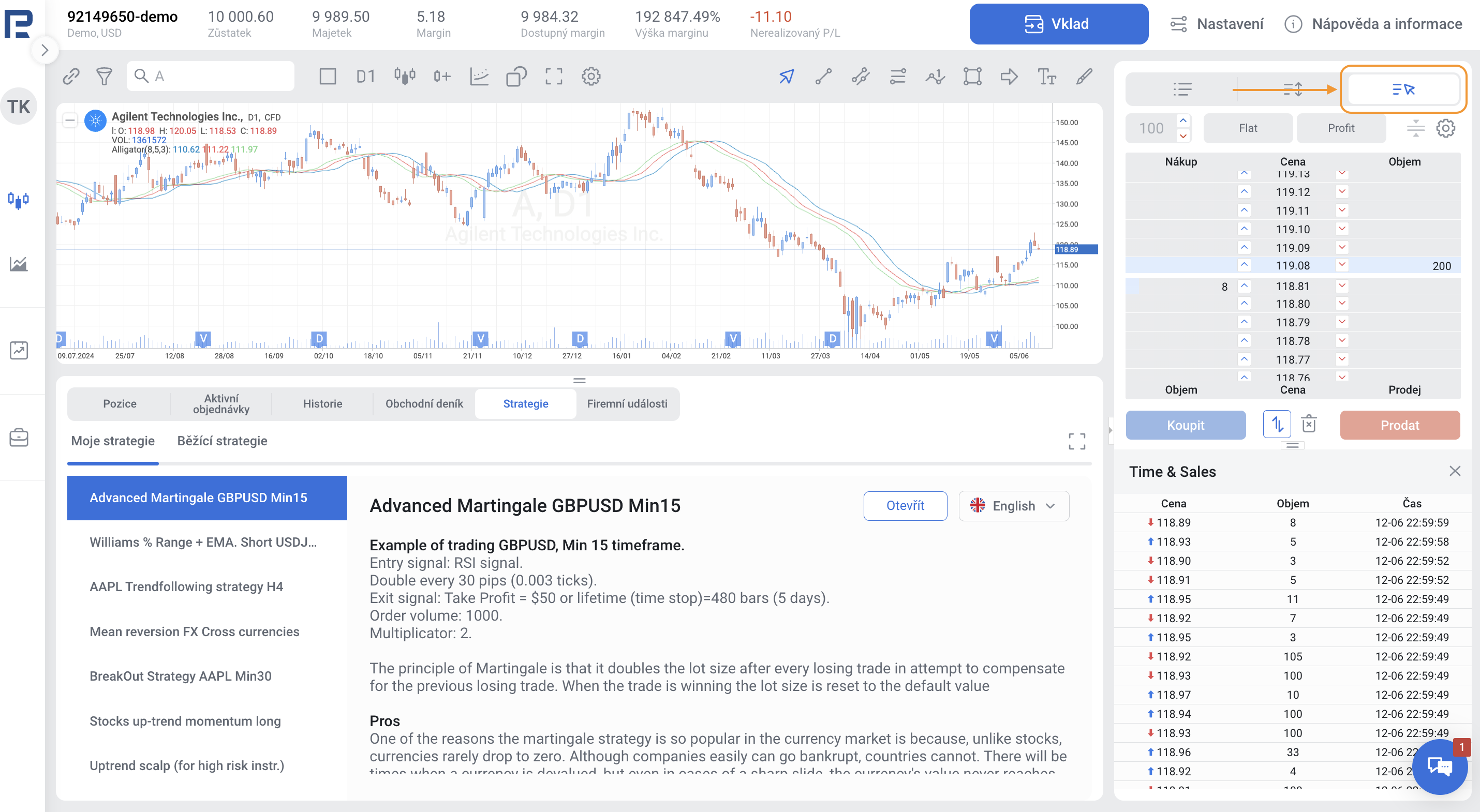Open the chart settings gear icon
This screenshot has width=1480, height=812.
(x=590, y=77)
